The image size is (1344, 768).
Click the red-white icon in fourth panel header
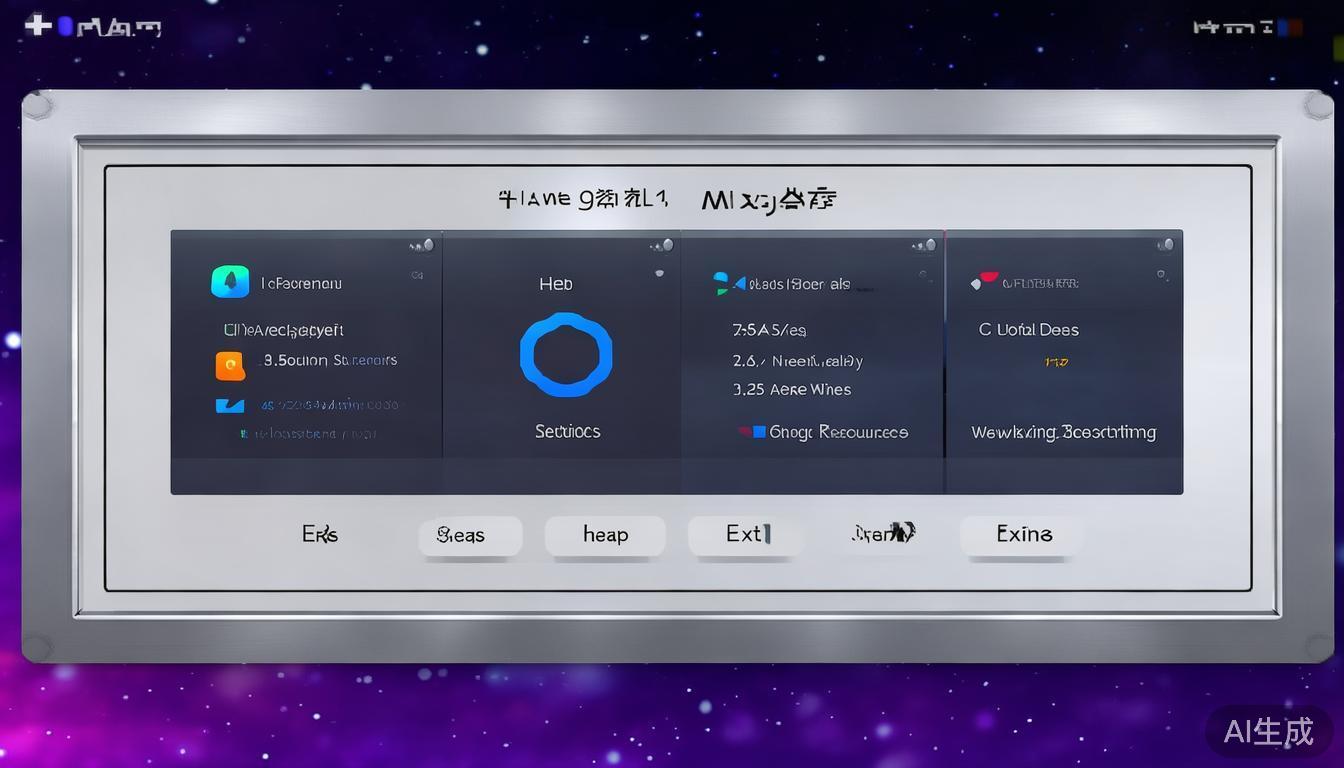984,282
